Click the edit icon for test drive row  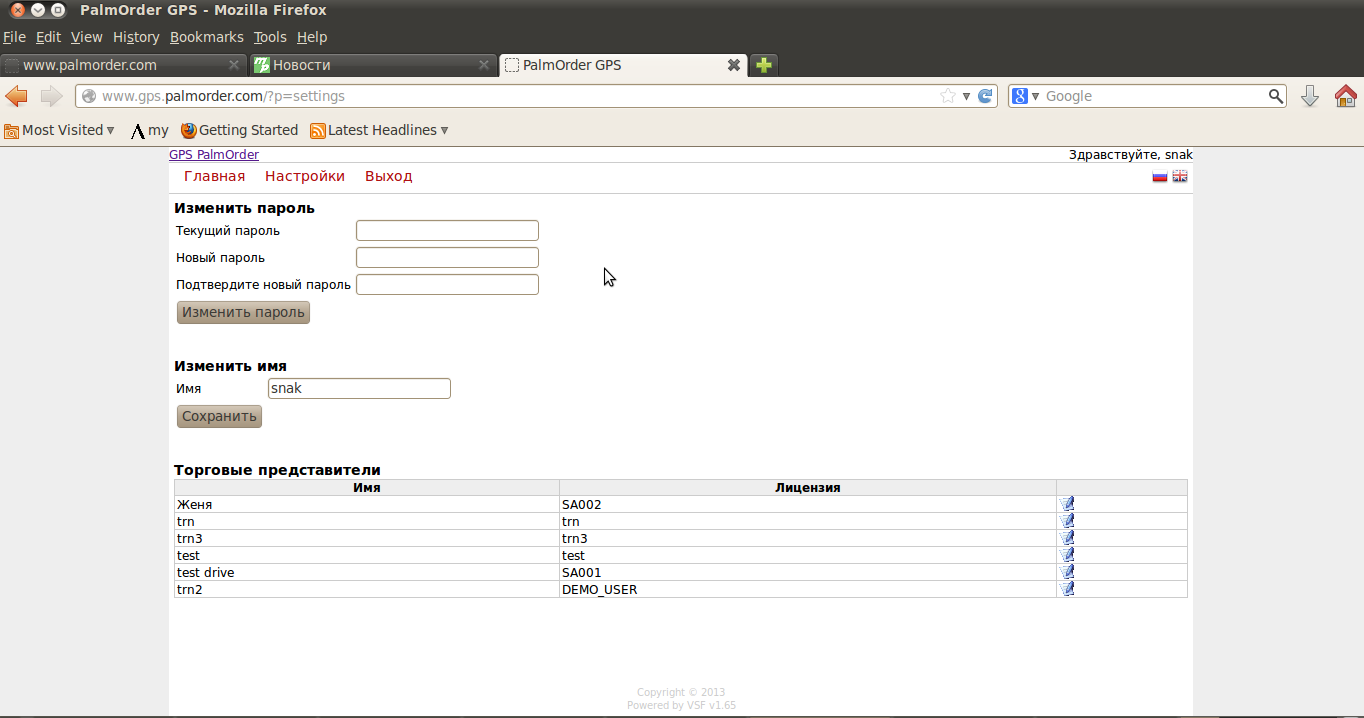coord(1067,572)
